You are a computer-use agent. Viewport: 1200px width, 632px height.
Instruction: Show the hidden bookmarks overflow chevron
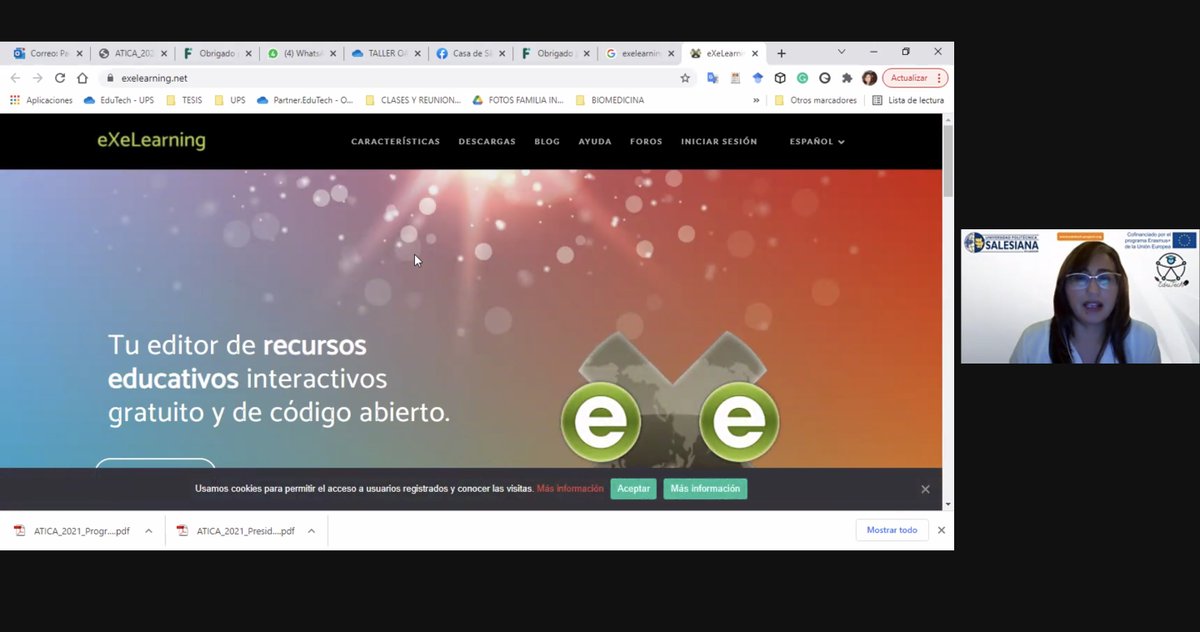756,100
